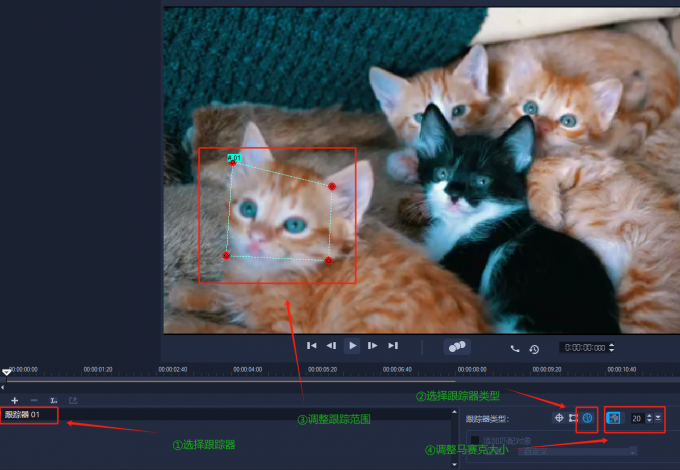Click the bottom-left red tracker control point
680x470 pixels.
(x=226, y=256)
